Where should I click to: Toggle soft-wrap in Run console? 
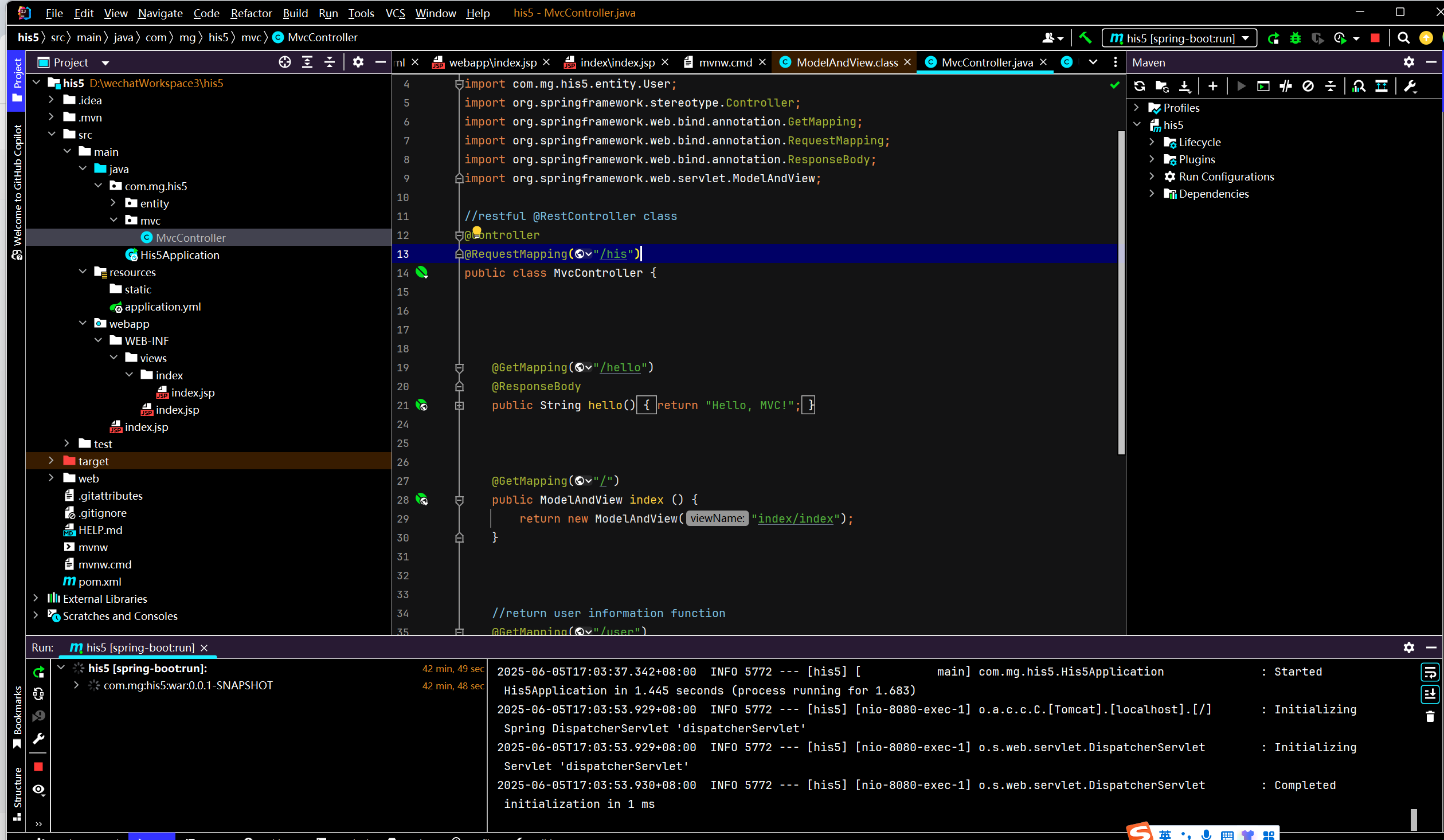pyautogui.click(x=1430, y=672)
